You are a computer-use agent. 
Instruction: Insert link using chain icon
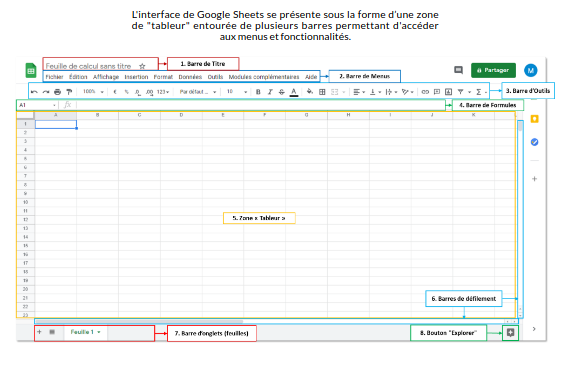pyautogui.click(x=425, y=92)
